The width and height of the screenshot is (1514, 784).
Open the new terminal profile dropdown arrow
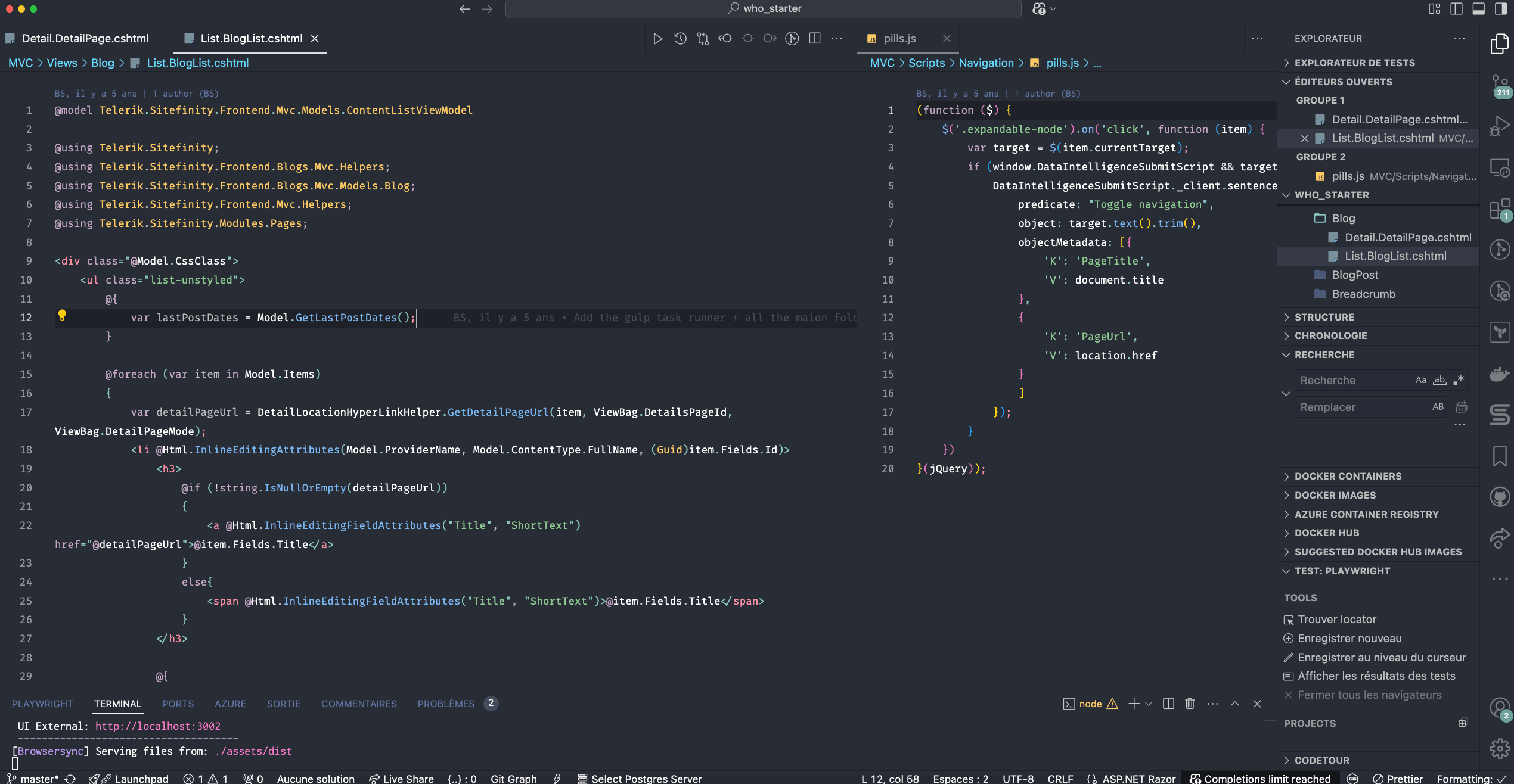pos(1149,704)
